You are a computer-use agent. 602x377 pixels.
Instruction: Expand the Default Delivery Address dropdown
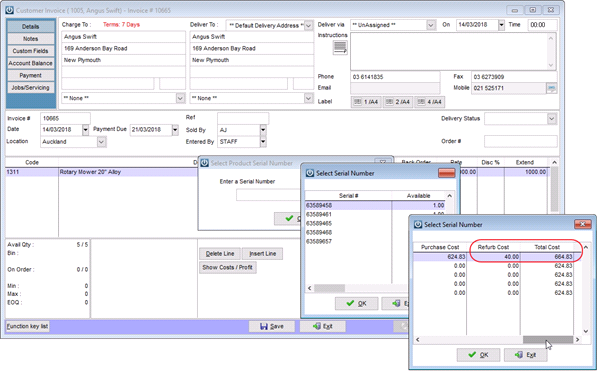(308, 25)
